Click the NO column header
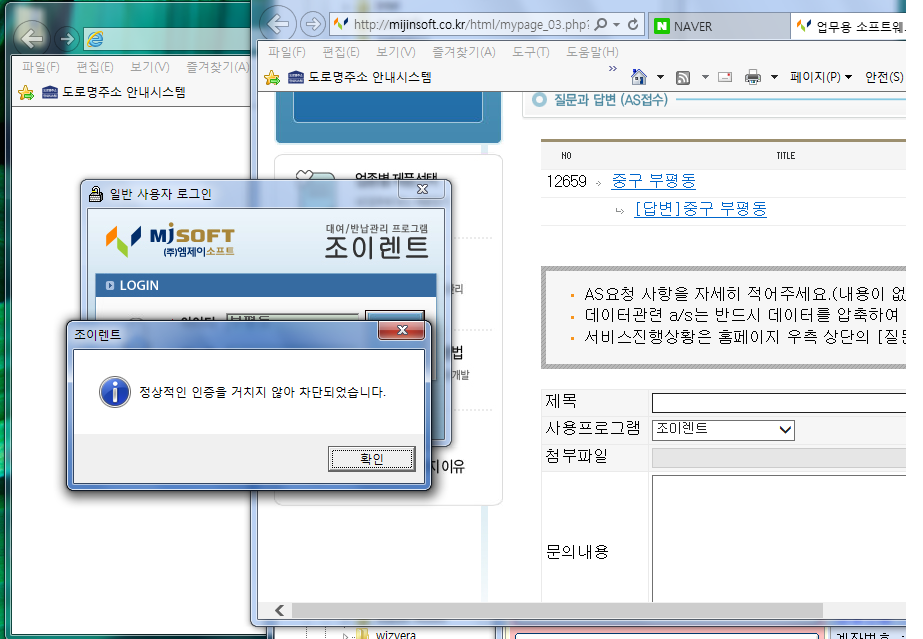 point(566,155)
